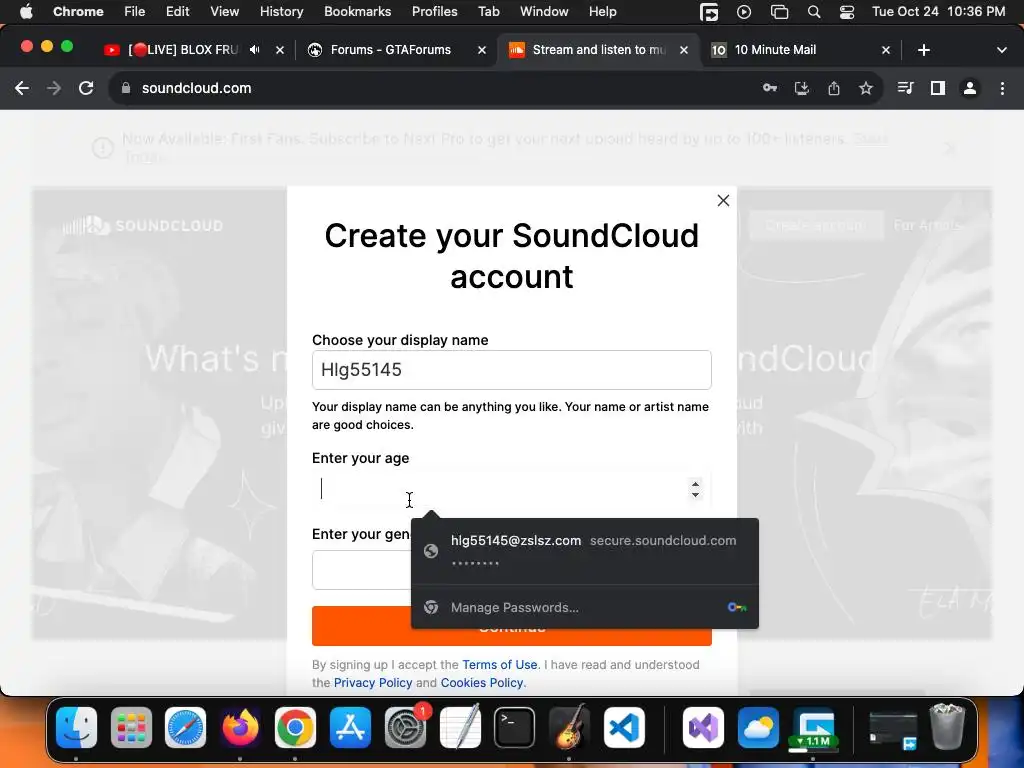Switch to the 10 Minute Mail tab
This screenshot has height=768, width=1024.
775,50
